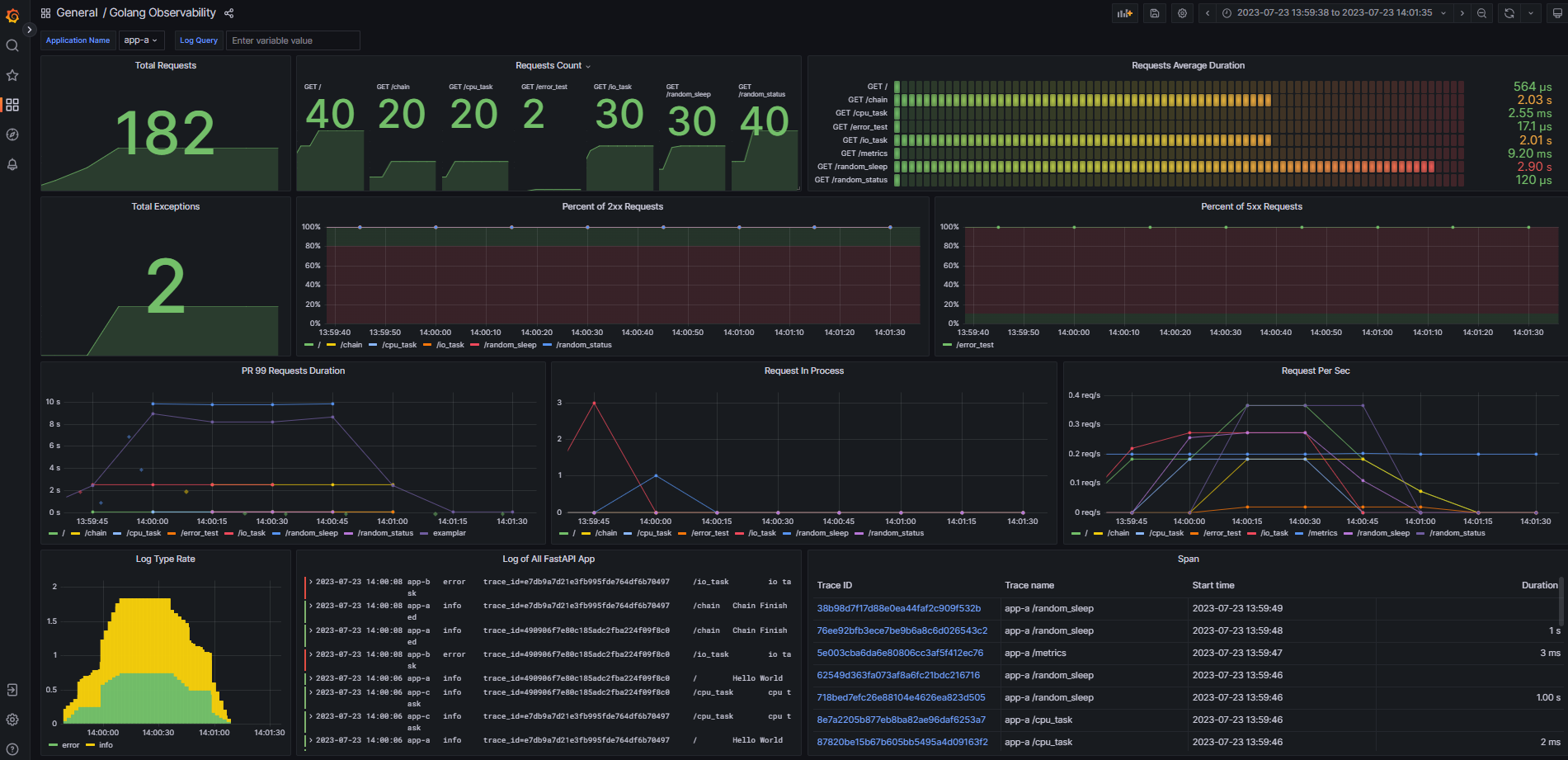The width and height of the screenshot is (1568, 760).
Task: Open trace 87820be15b67b605bb5495a4d09163f2
Action: 902,742
